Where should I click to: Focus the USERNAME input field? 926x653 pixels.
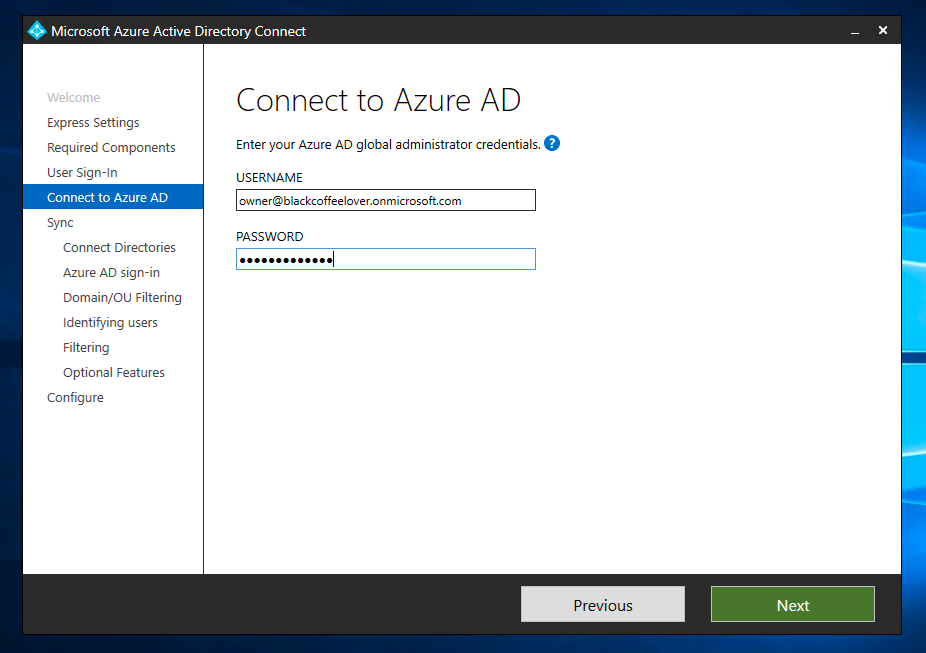[x=386, y=200]
